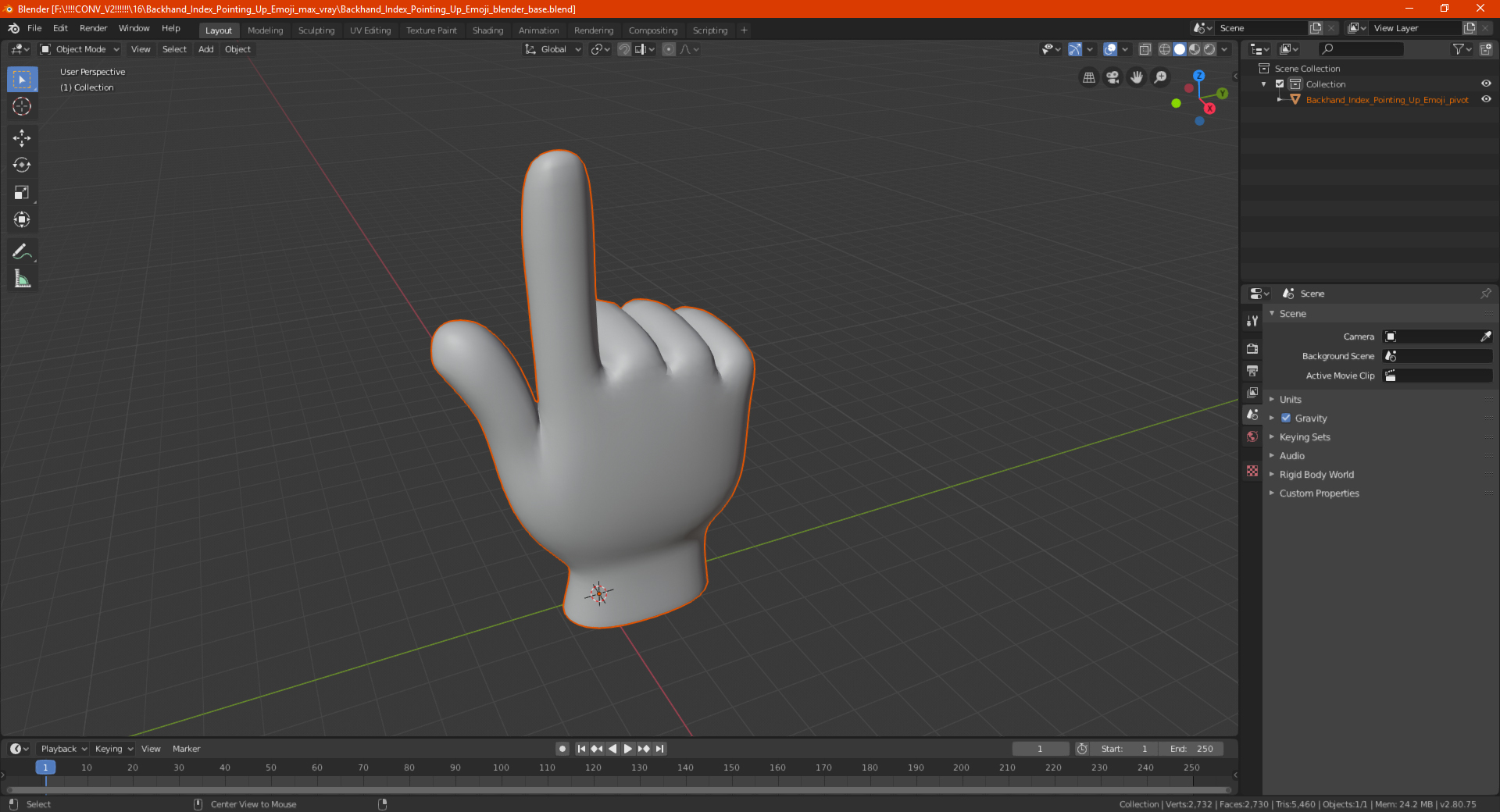This screenshot has width=1500, height=812.
Task: Play the animation in reverse
Action: [612, 749]
